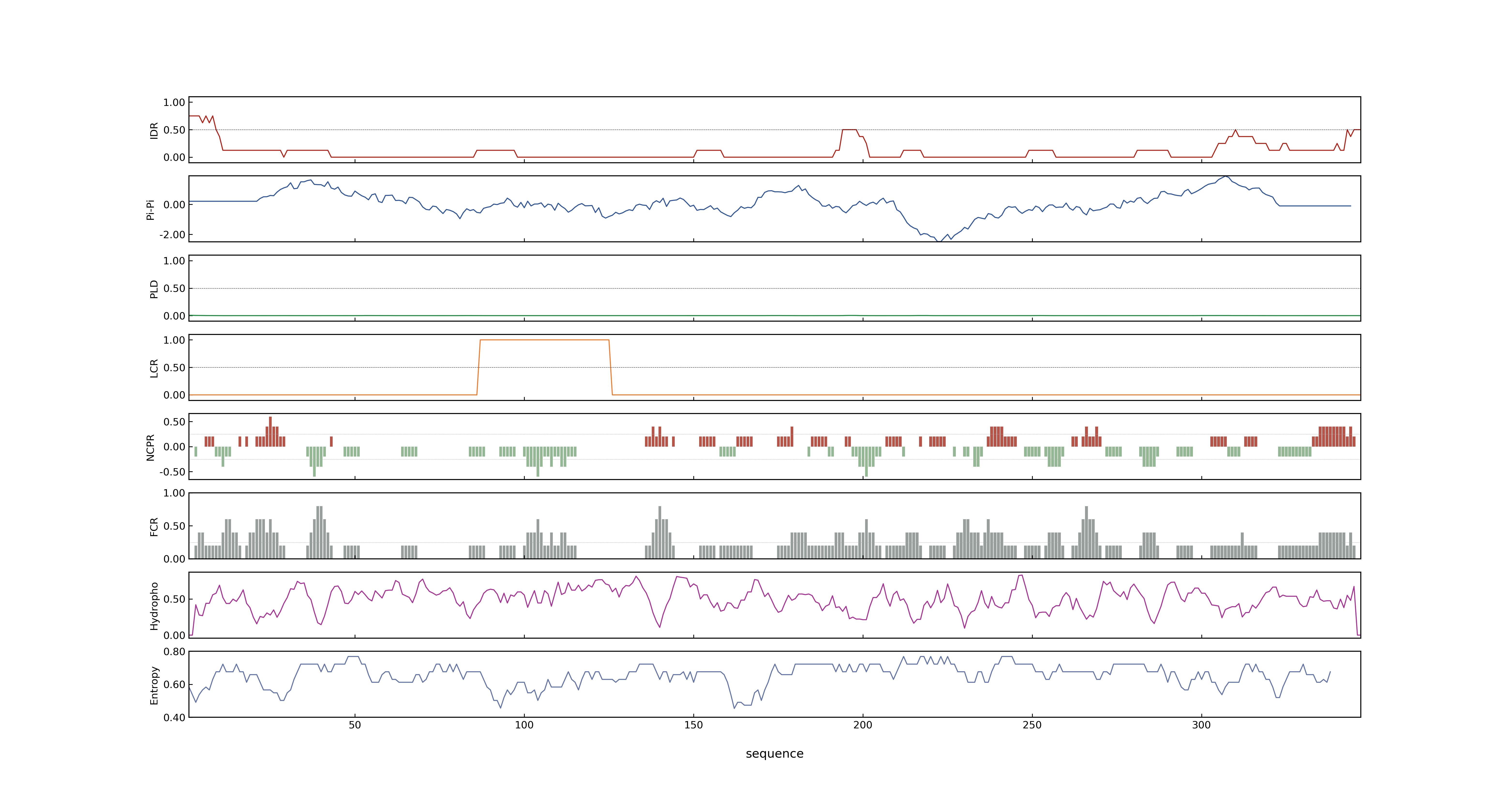
Task: Click x-axis tick label 200
Action: [x=863, y=725]
